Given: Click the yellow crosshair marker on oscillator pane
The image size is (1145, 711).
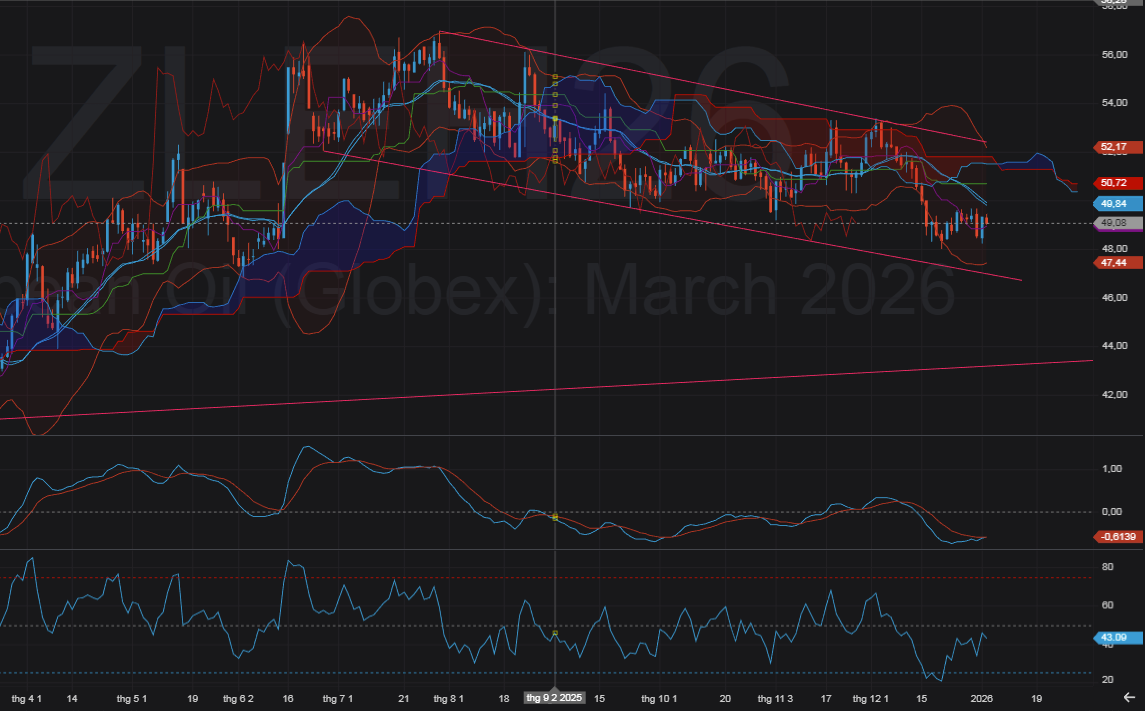Looking at the screenshot, I should (x=555, y=517).
